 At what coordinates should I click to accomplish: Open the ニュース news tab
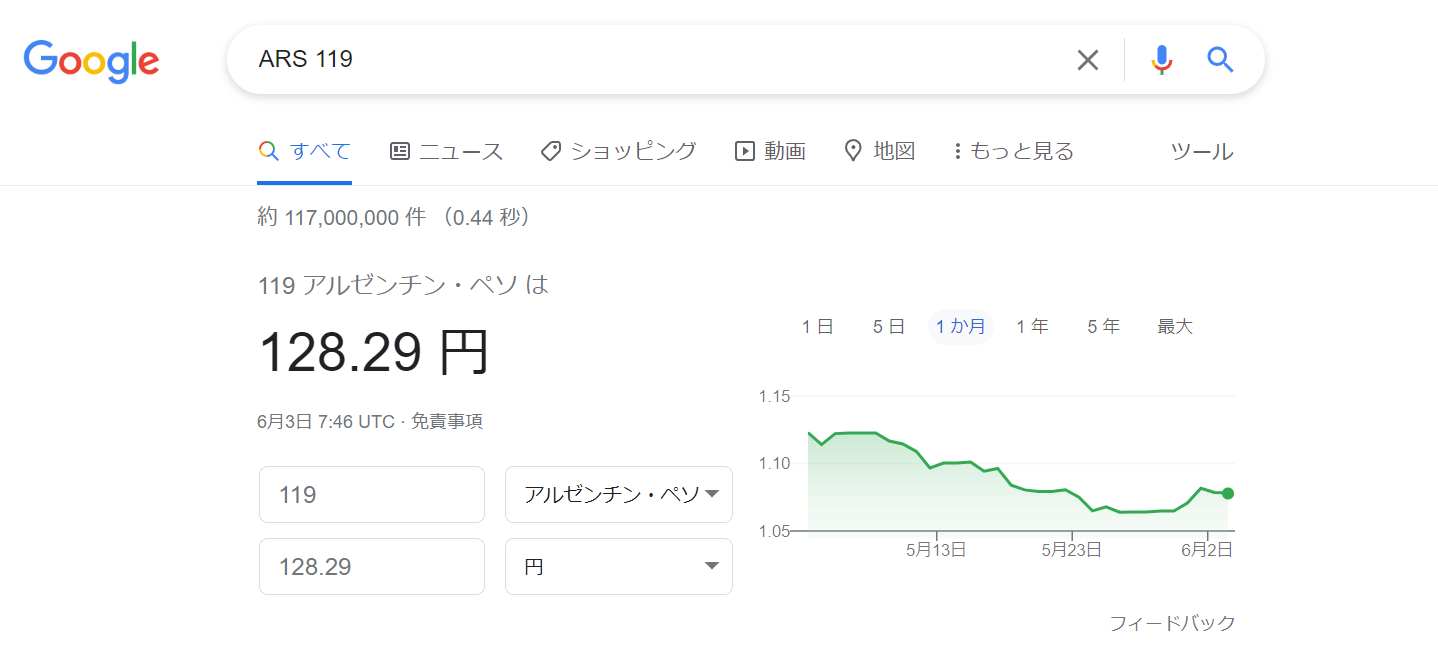(x=446, y=151)
